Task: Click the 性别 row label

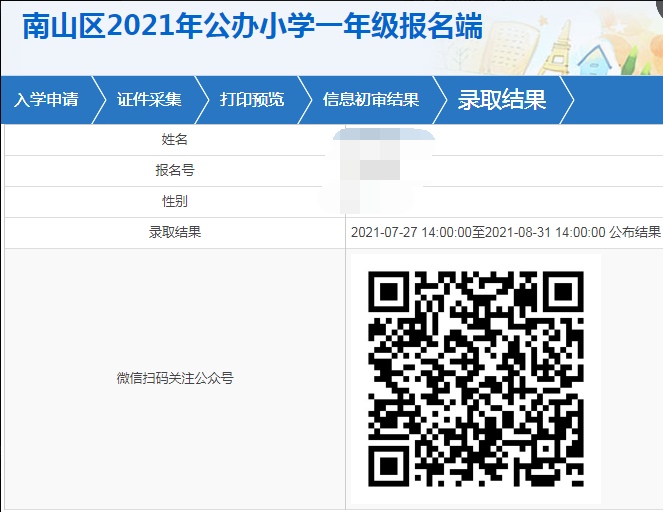Action: point(175,201)
